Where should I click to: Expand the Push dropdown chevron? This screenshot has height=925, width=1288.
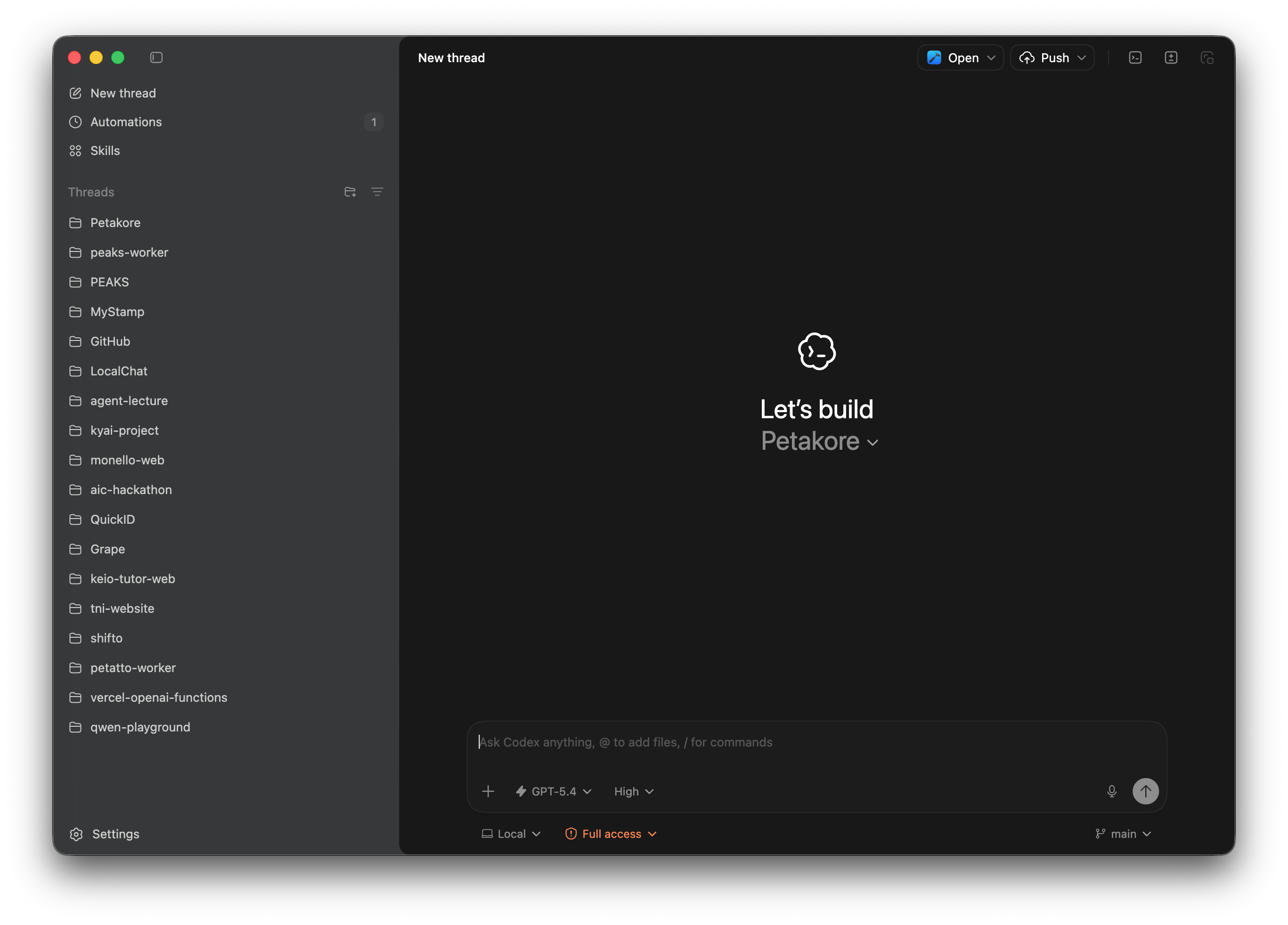click(x=1082, y=58)
